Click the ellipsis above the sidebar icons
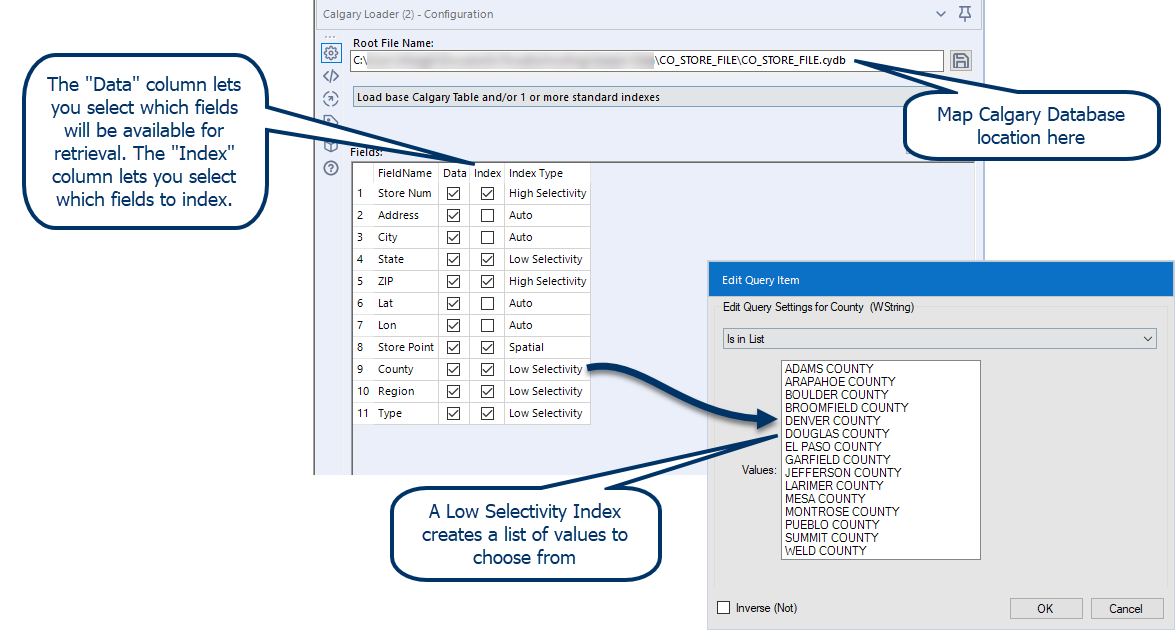Image resolution: width=1175 pixels, height=630 pixels. [x=331, y=35]
